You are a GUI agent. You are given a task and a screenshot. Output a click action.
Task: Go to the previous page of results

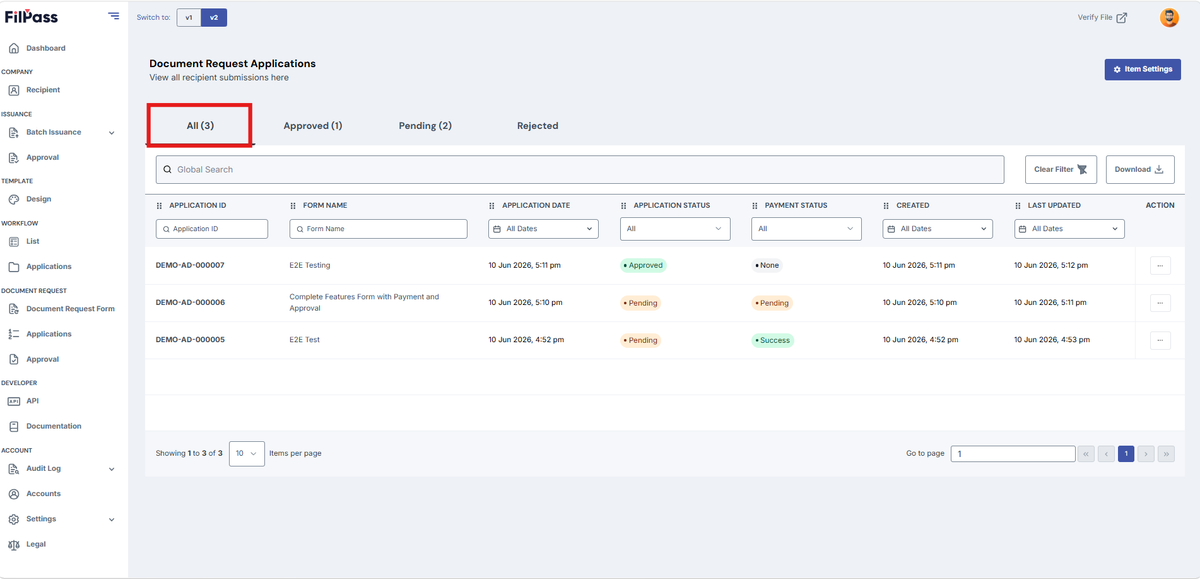(x=1106, y=454)
